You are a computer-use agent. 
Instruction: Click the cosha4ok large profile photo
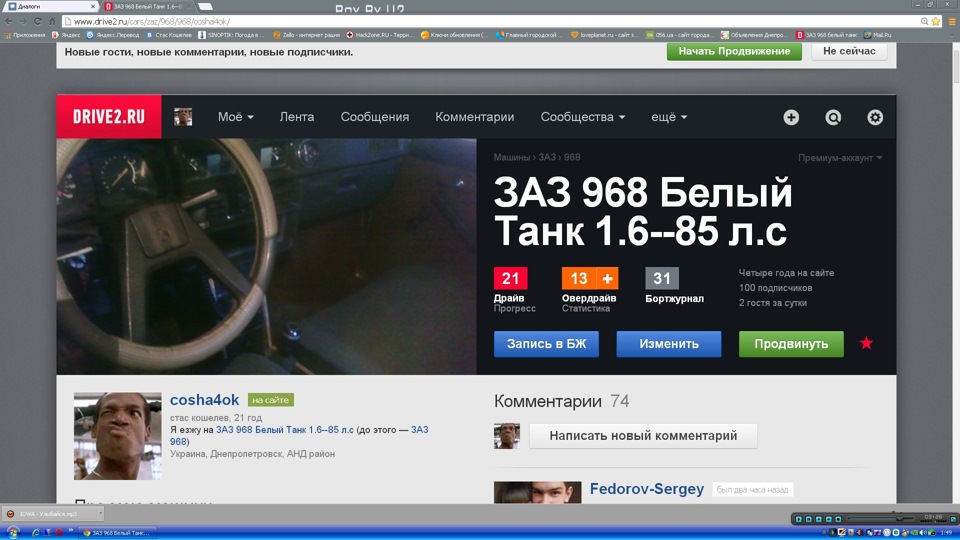118,436
